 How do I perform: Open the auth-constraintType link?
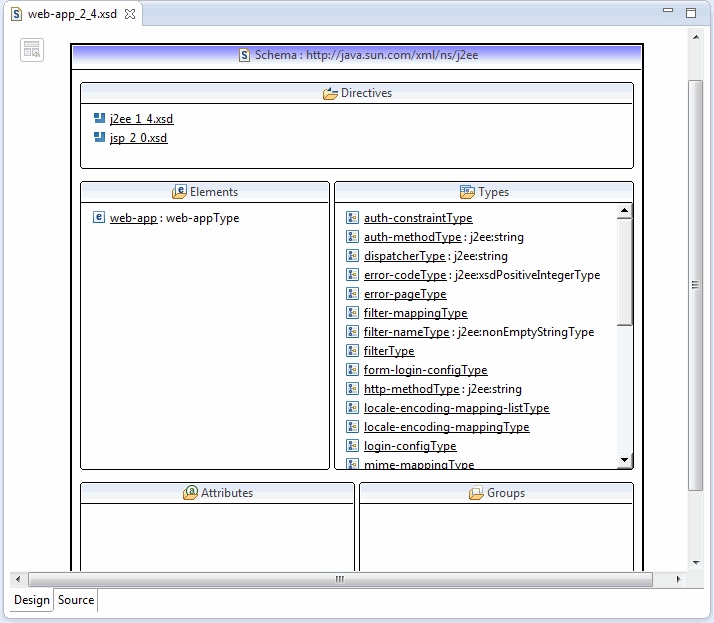[418, 218]
